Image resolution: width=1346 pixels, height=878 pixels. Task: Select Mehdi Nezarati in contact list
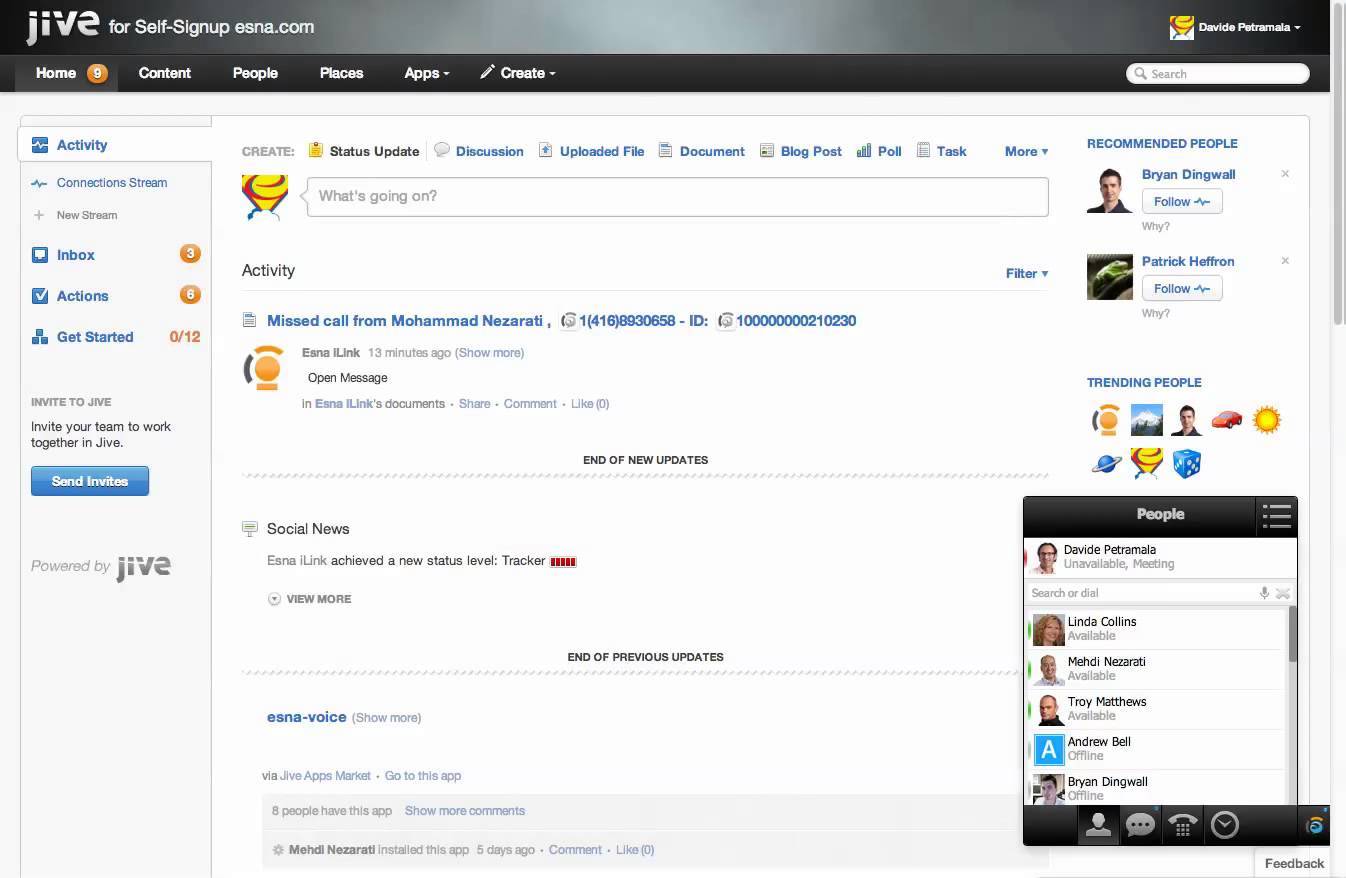click(1156, 669)
